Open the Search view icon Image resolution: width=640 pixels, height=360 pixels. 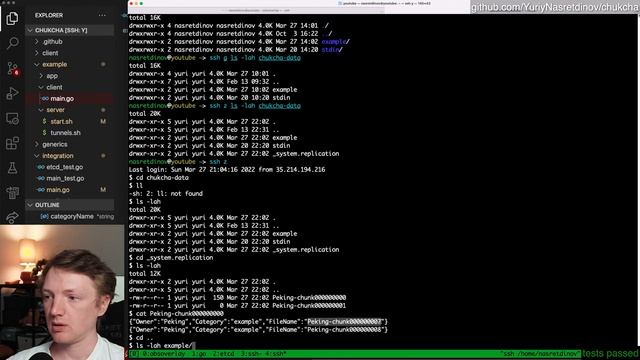click(x=12, y=43)
